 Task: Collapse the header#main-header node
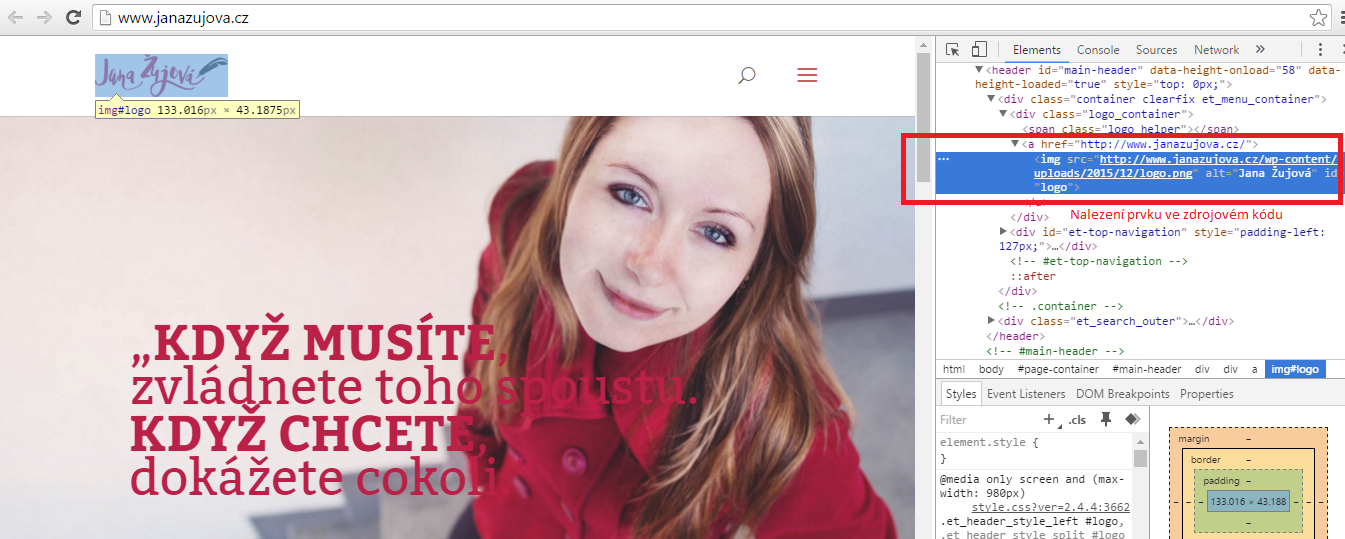coord(980,71)
